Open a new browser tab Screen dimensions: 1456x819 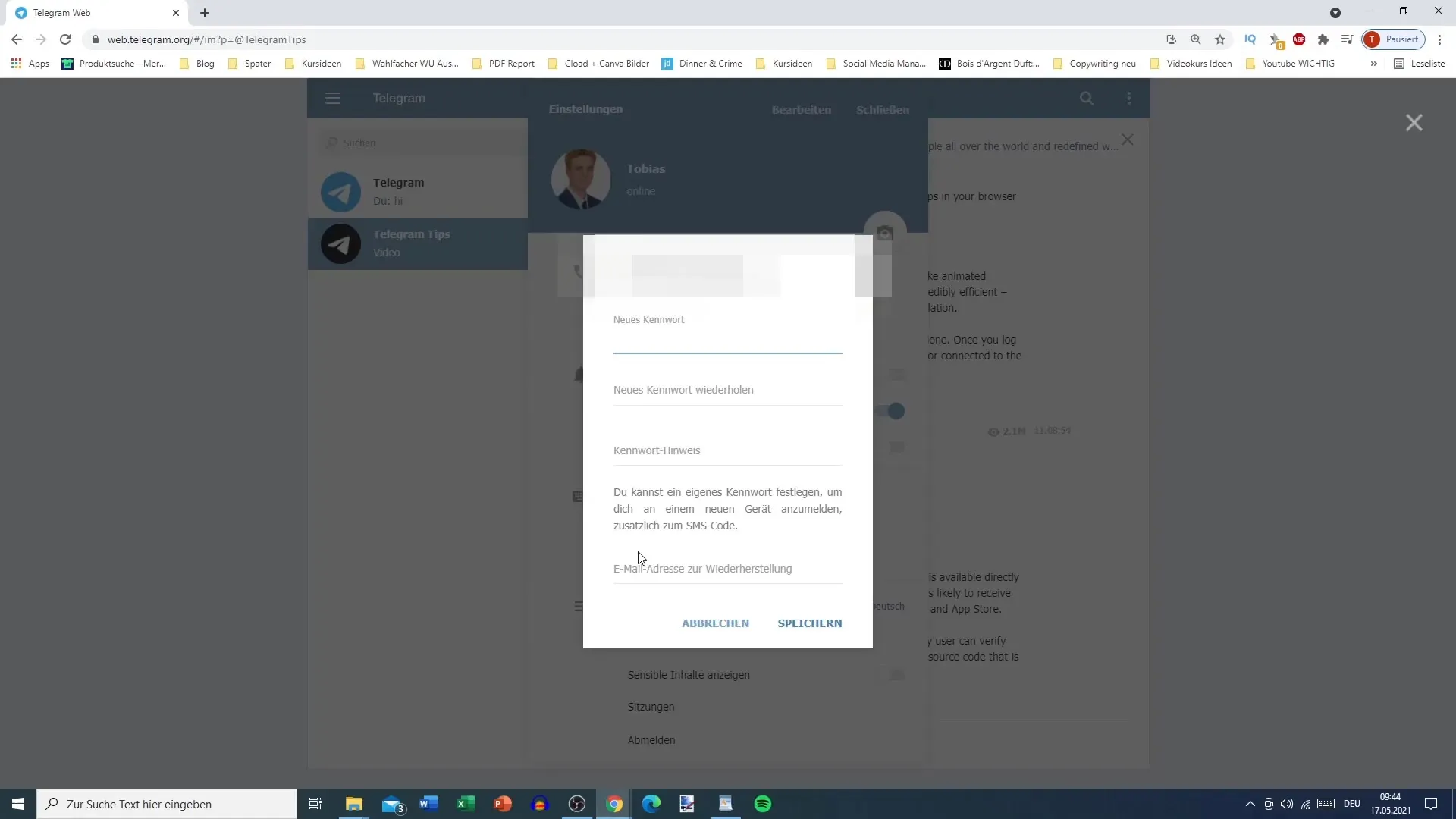point(205,13)
